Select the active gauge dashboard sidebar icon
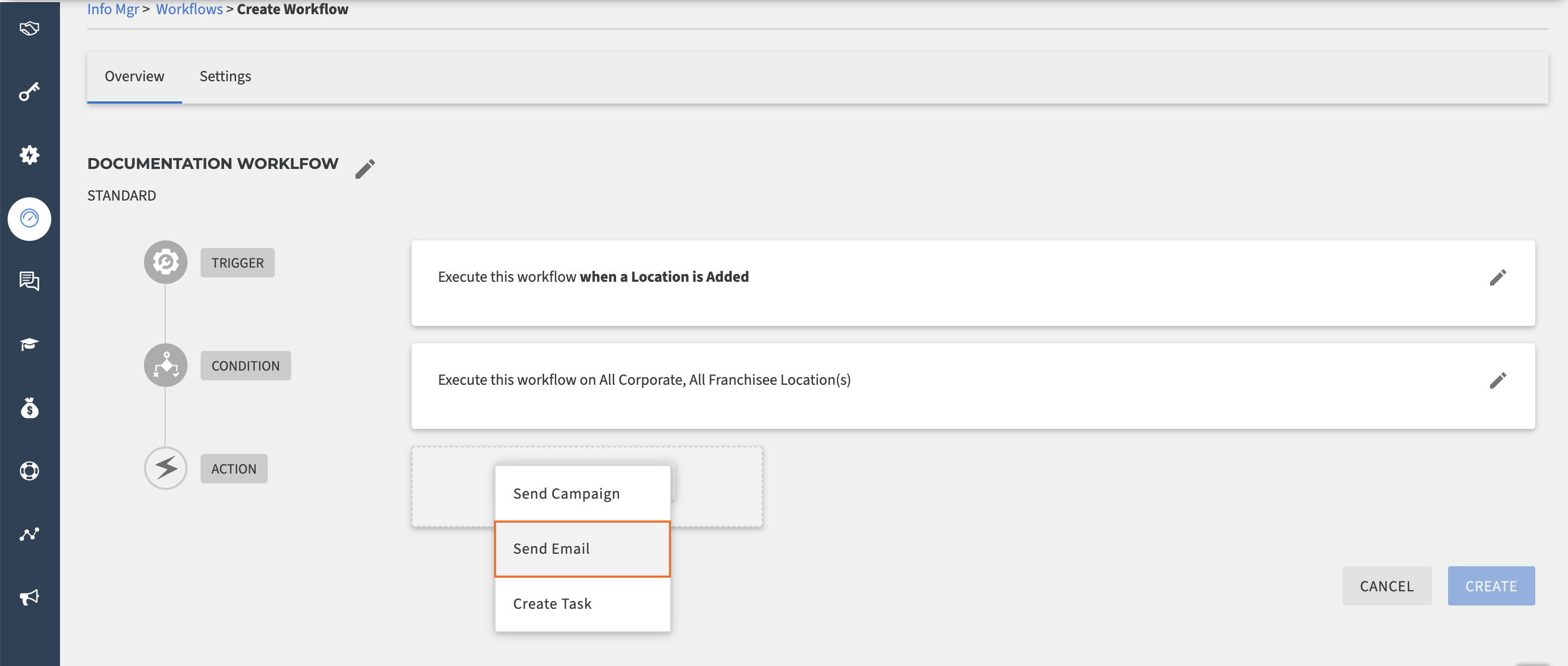 [x=29, y=219]
